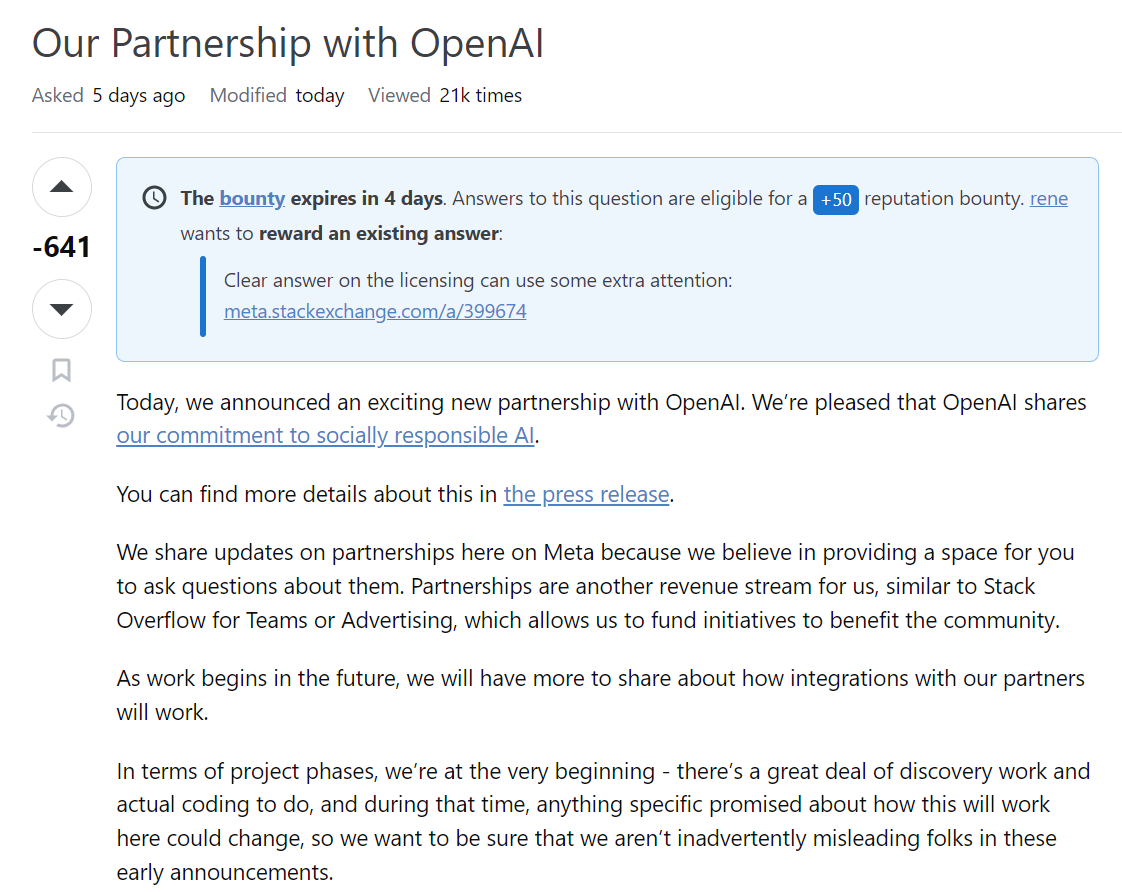1122x892 pixels.
Task: Click the "Viewed 21k times" counter
Action: (445, 96)
